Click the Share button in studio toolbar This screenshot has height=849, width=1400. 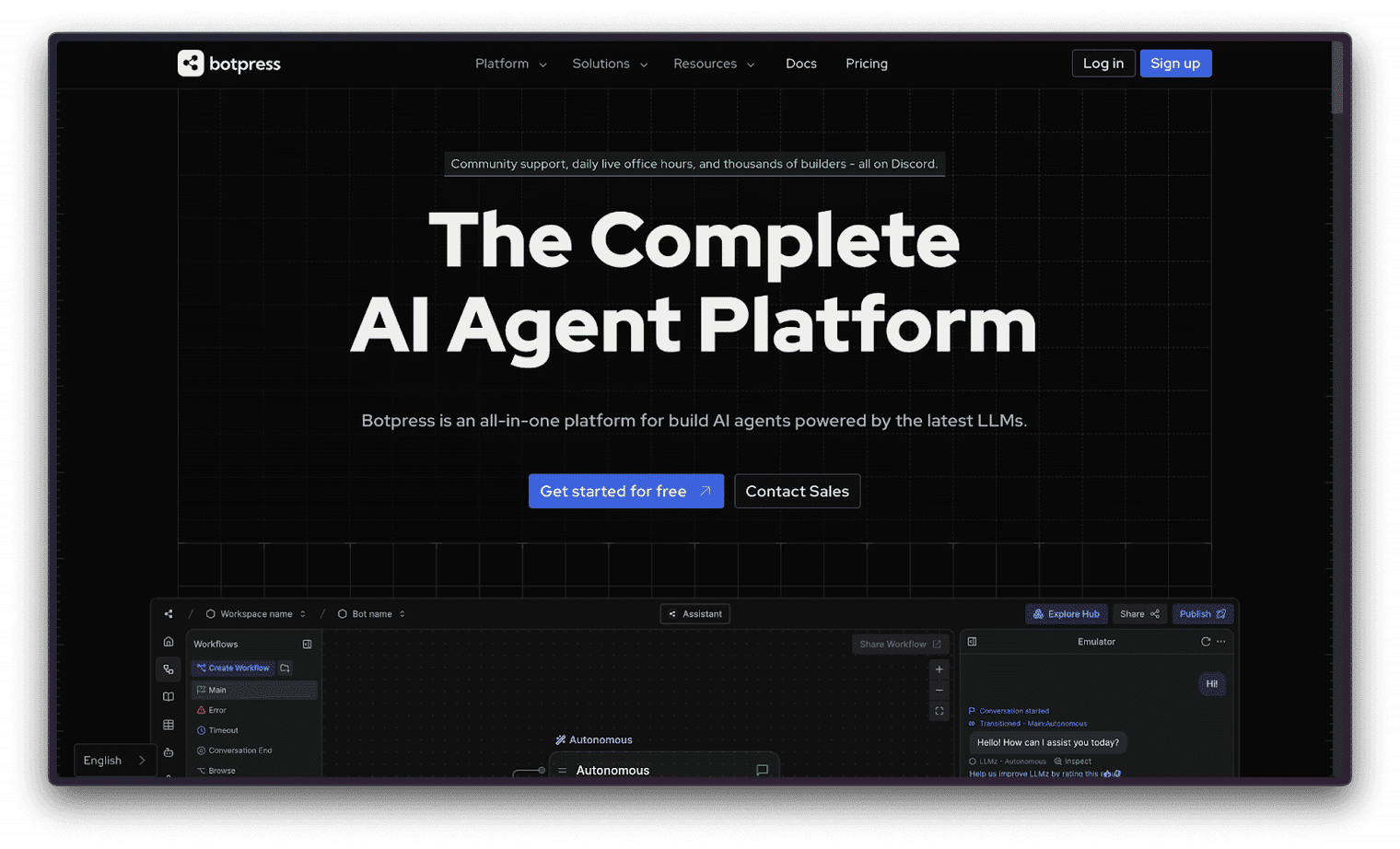tap(1139, 613)
